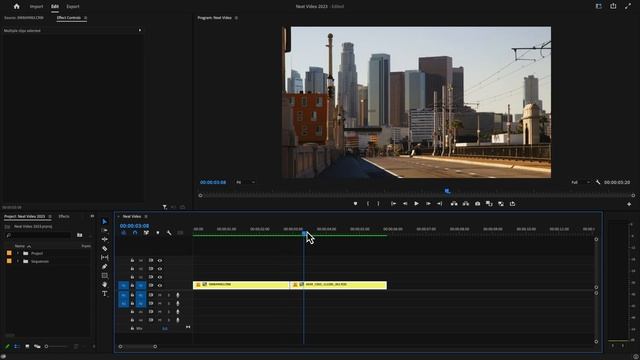This screenshot has width=640, height=360.
Task: Toggle the top video track's eye icon
Action: pos(160,260)
